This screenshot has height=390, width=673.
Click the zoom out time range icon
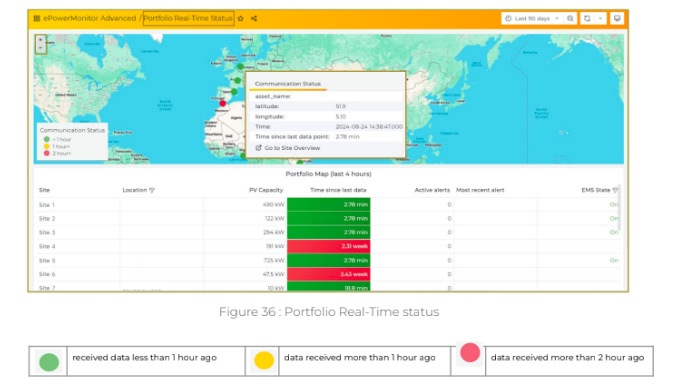click(x=570, y=18)
